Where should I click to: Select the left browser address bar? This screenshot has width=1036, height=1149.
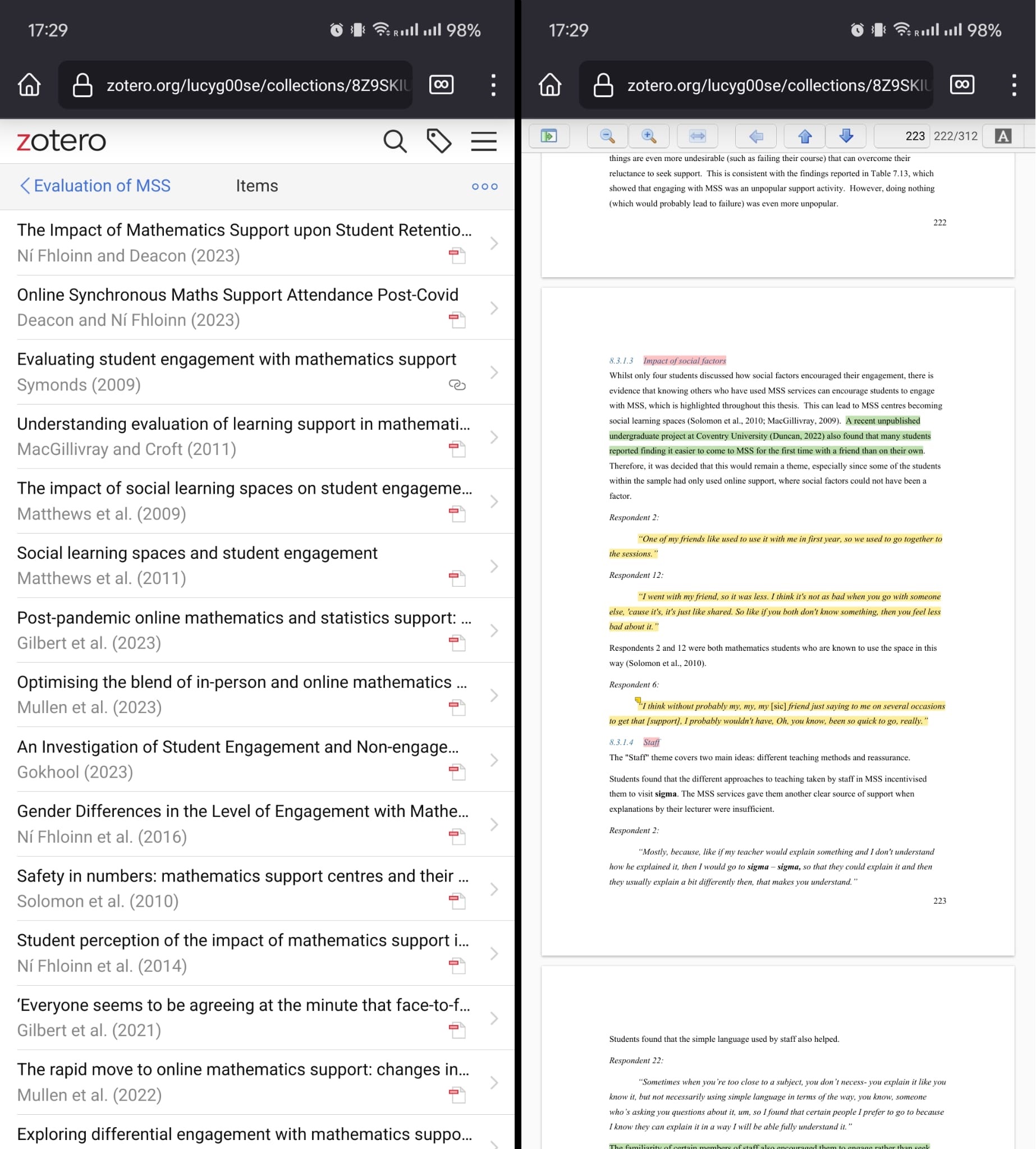point(235,85)
